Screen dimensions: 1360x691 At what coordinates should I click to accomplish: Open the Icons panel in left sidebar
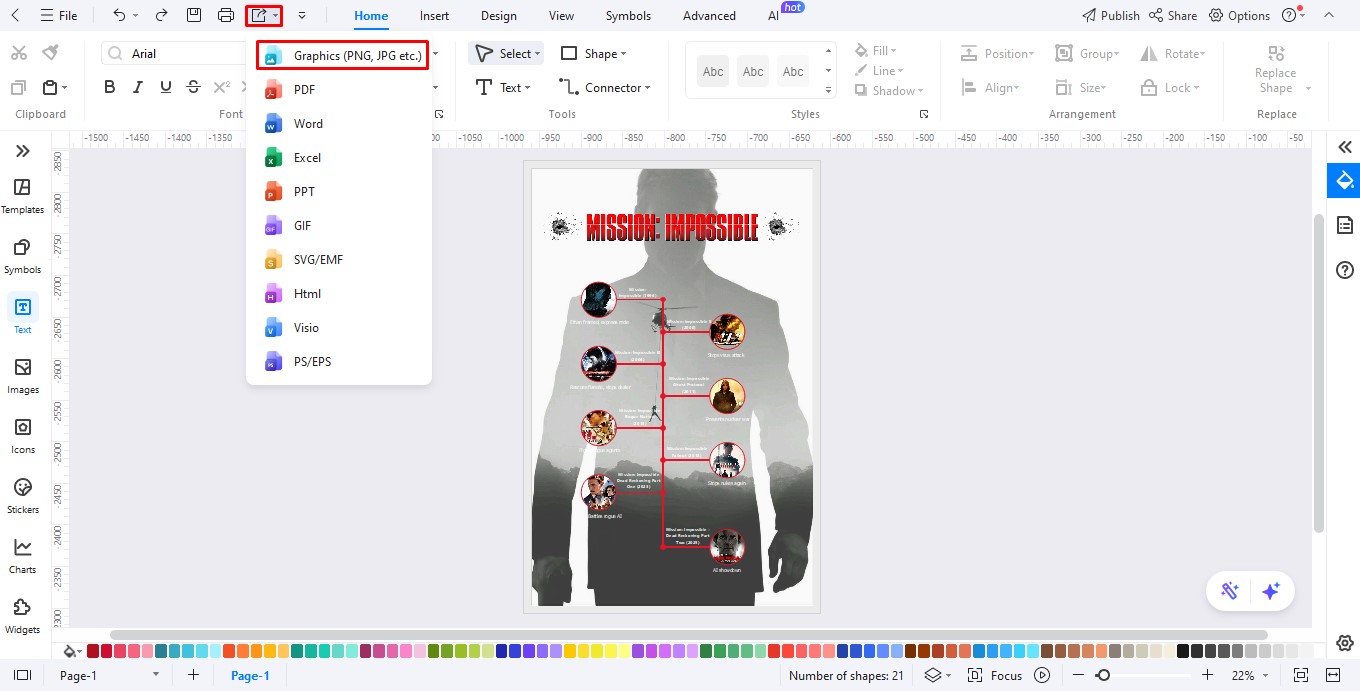[22, 436]
